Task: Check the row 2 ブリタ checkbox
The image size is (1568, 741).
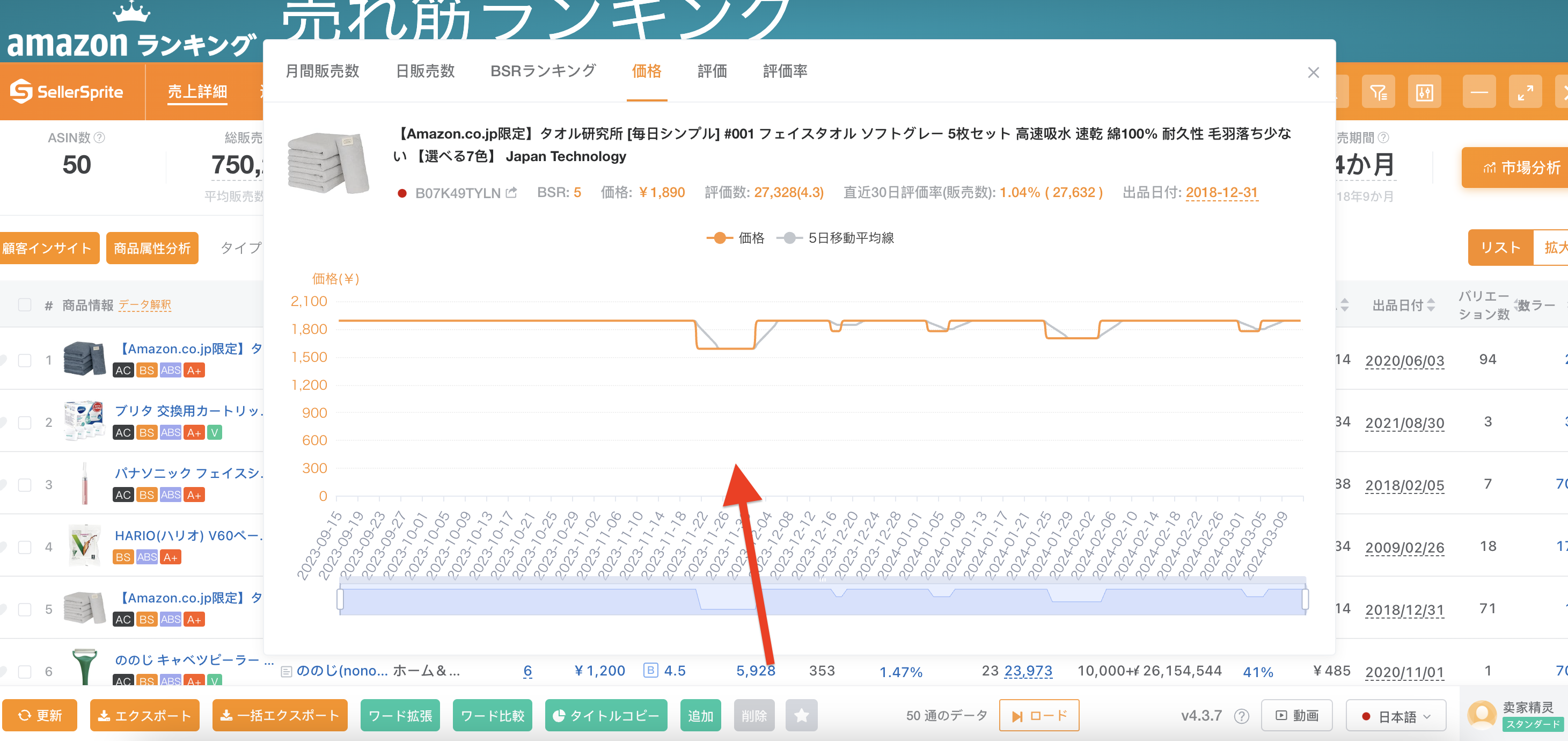Action: (x=25, y=423)
